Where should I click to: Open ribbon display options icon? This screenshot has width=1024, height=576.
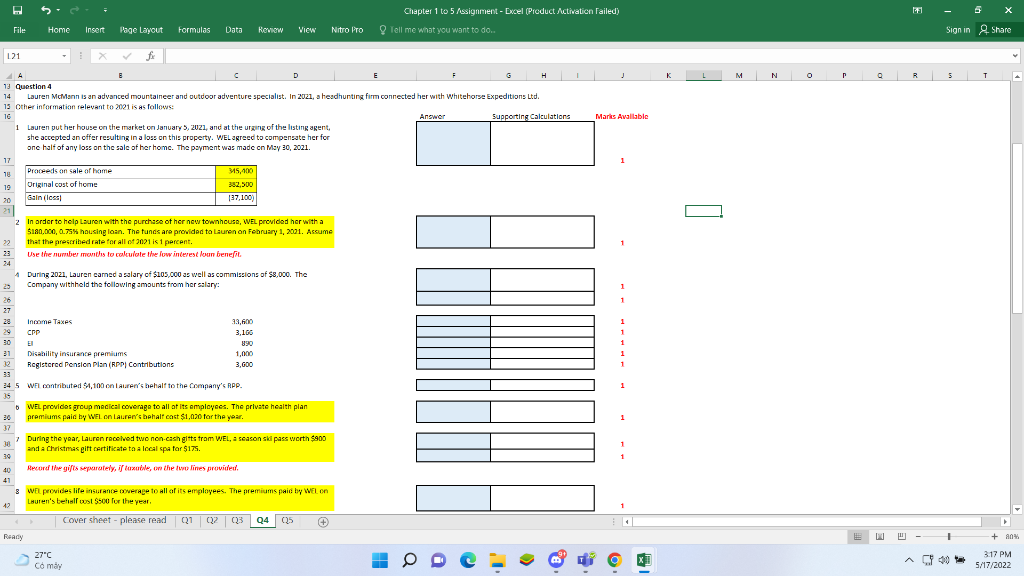click(x=918, y=10)
